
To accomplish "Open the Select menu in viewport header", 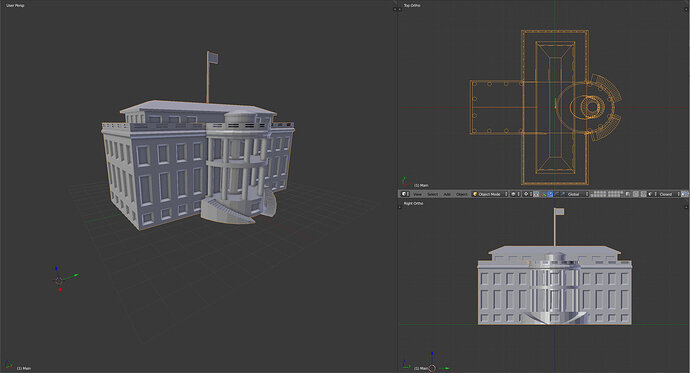I will (x=433, y=194).
